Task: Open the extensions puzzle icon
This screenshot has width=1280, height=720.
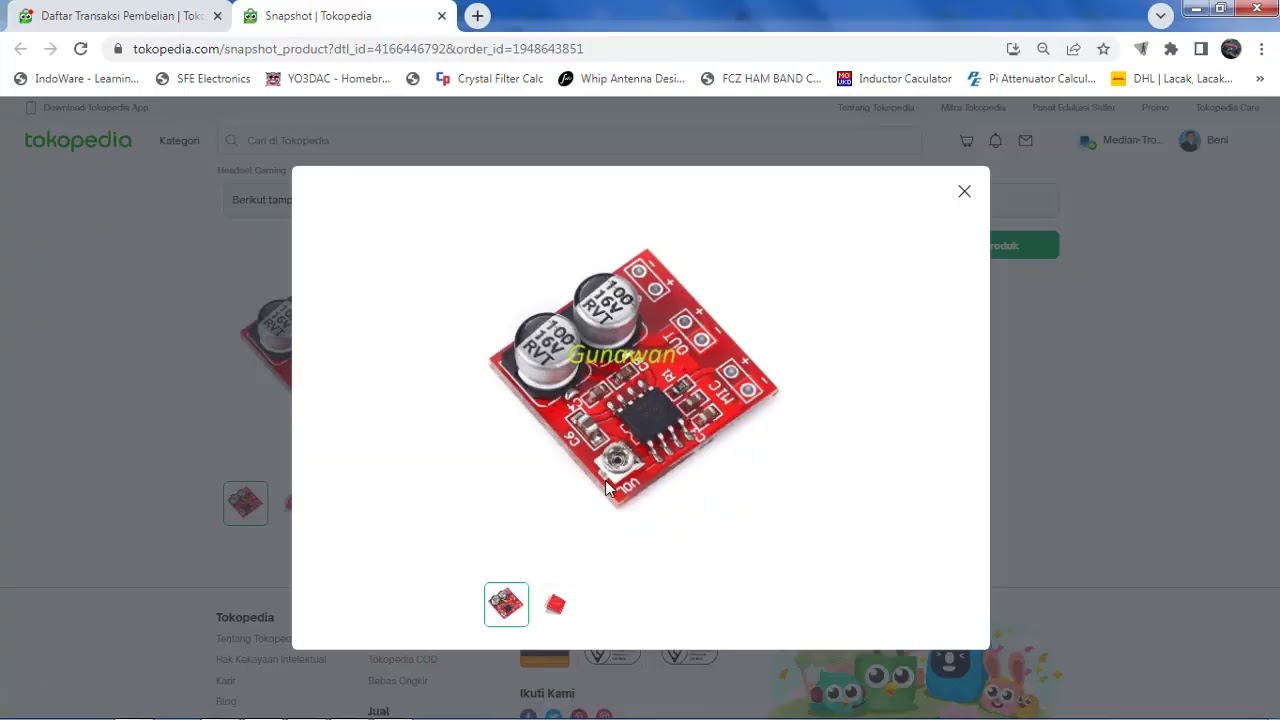Action: [1171, 49]
